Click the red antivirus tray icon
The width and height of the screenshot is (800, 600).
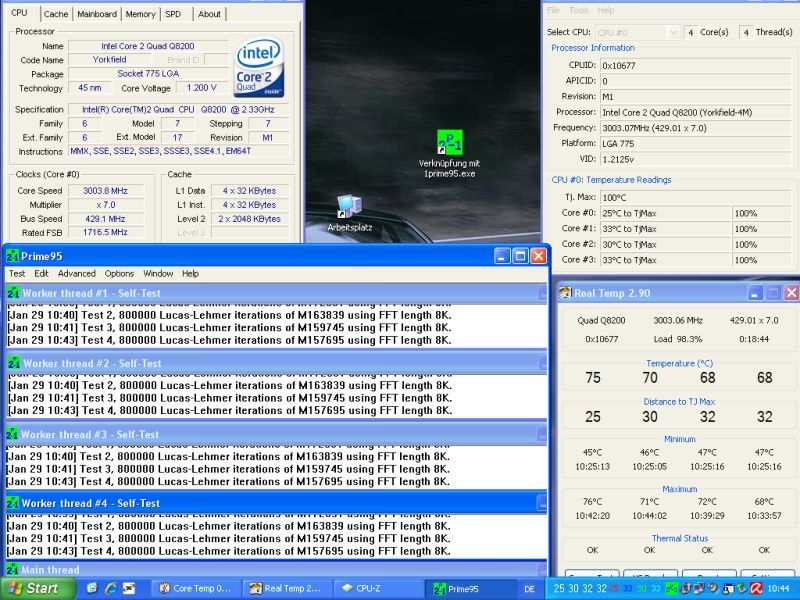tap(756, 588)
